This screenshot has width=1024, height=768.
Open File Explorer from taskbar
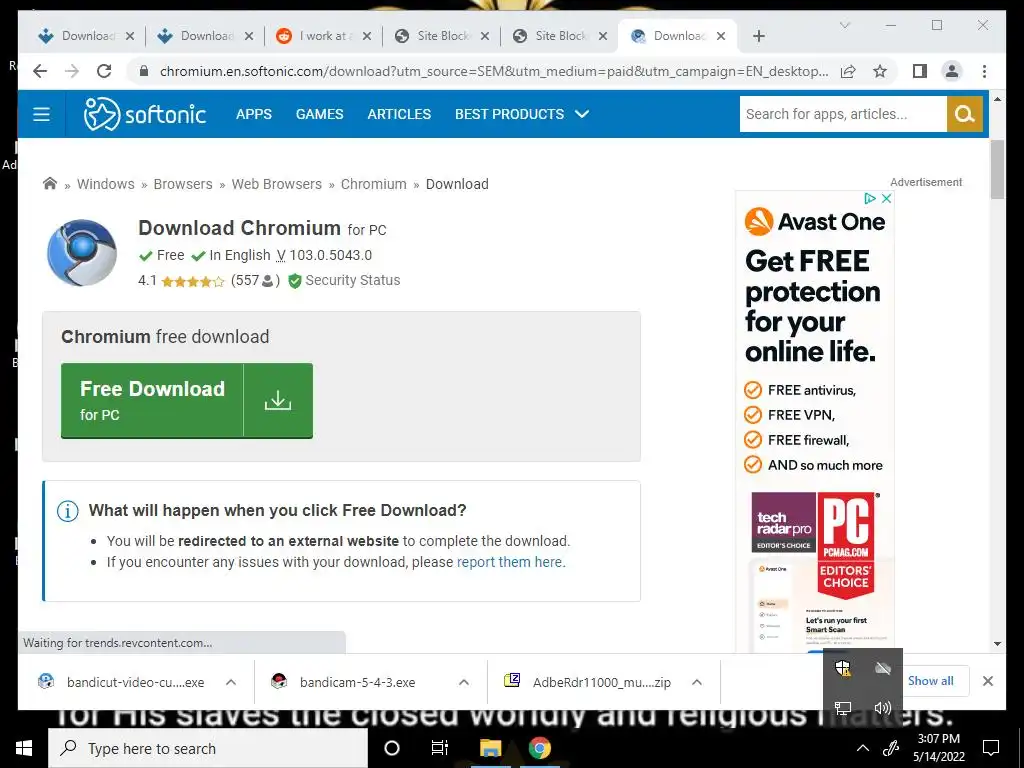490,748
